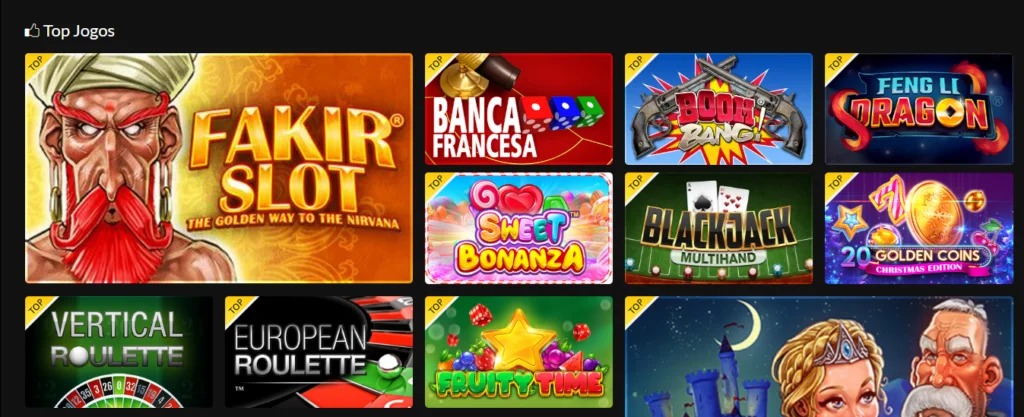The image size is (1024, 417).
Task: Click the TOP ribbon on Banca Francesa
Action: pyautogui.click(x=436, y=65)
